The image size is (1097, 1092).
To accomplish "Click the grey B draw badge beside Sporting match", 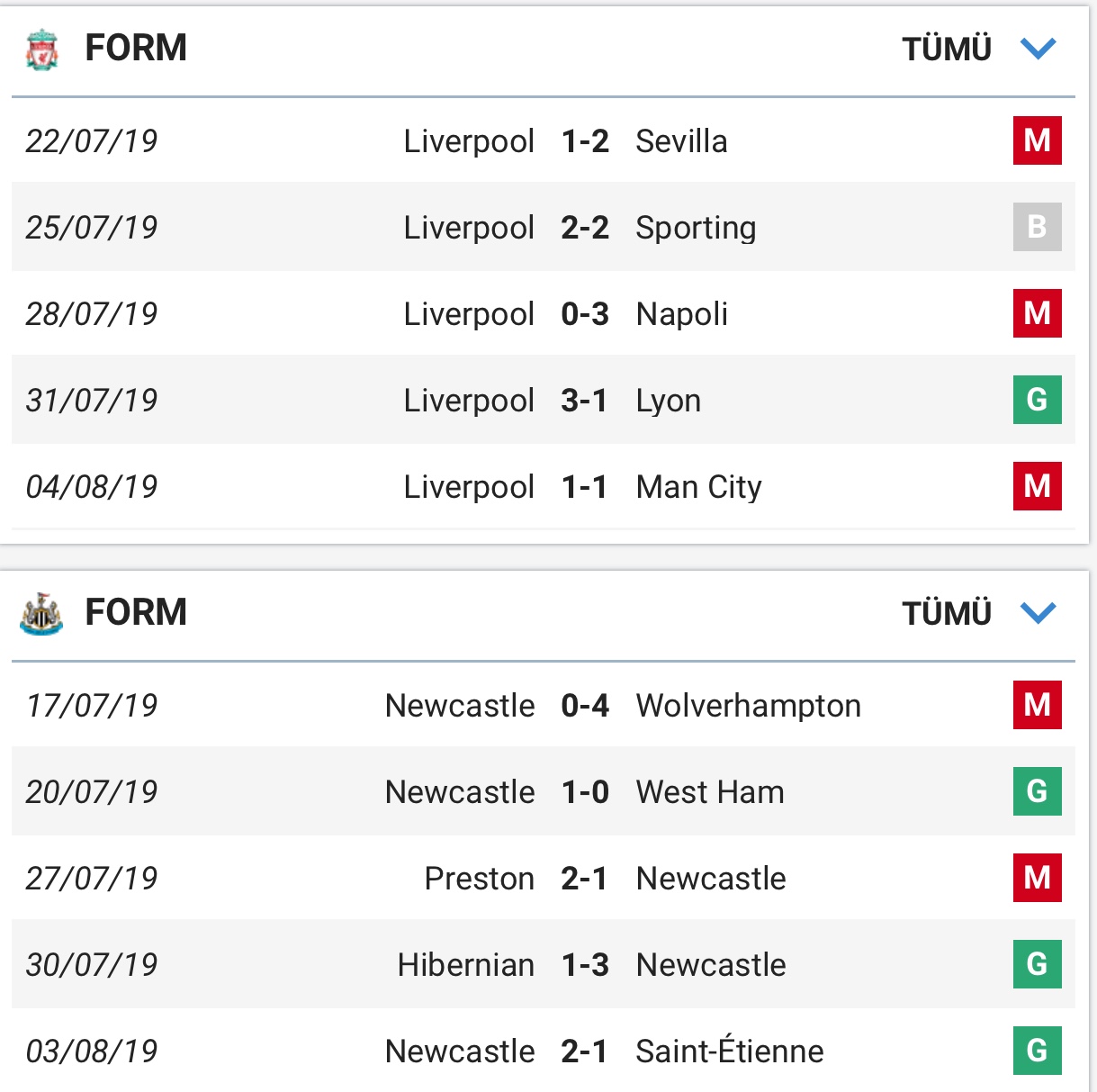I will pos(1037,227).
